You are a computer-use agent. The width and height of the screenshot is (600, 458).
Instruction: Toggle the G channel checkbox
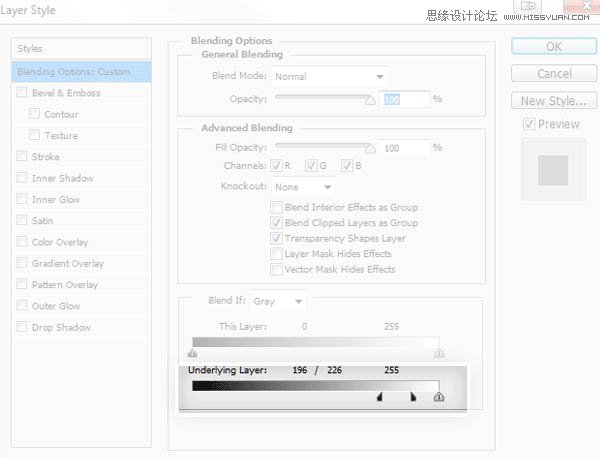click(x=311, y=165)
